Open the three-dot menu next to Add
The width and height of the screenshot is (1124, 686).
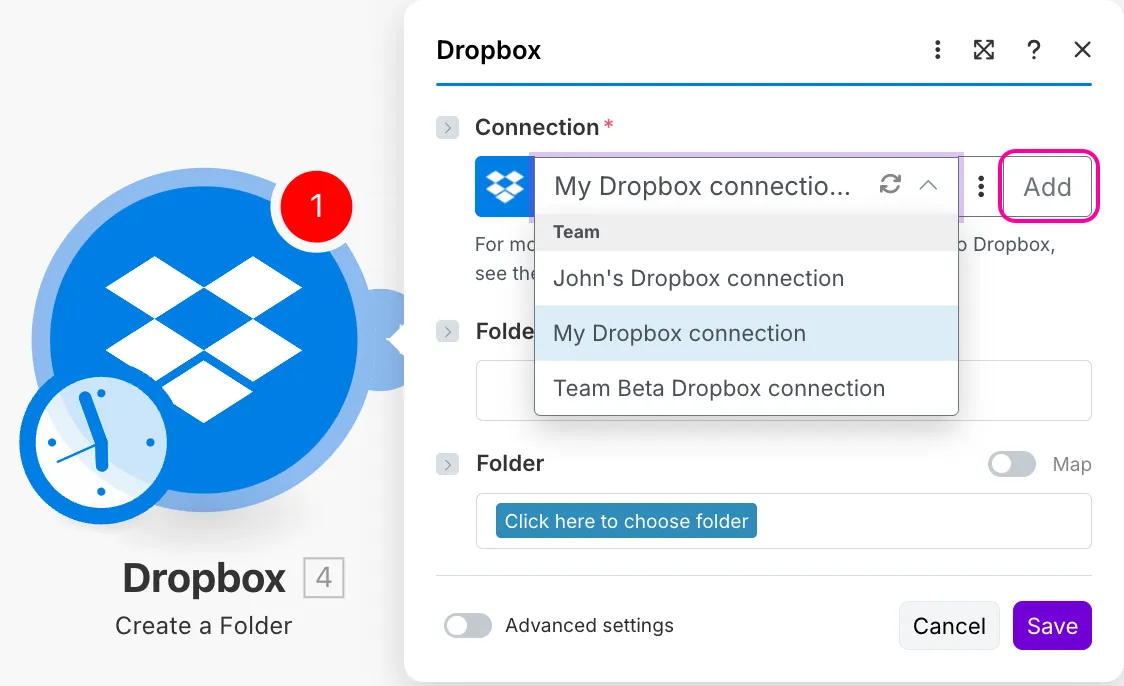tap(981, 186)
